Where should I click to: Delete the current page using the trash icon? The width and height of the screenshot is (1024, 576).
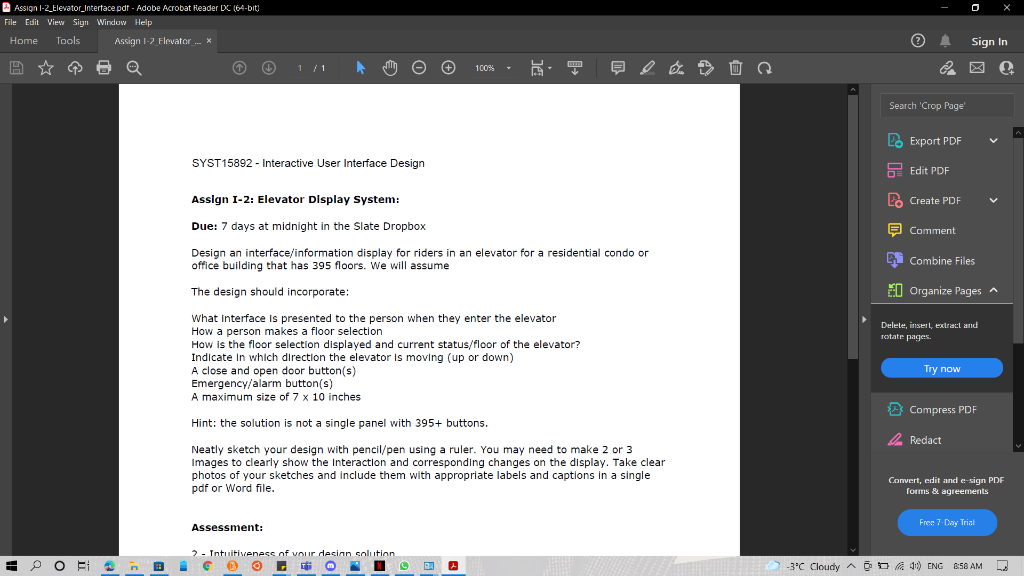point(735,67)
